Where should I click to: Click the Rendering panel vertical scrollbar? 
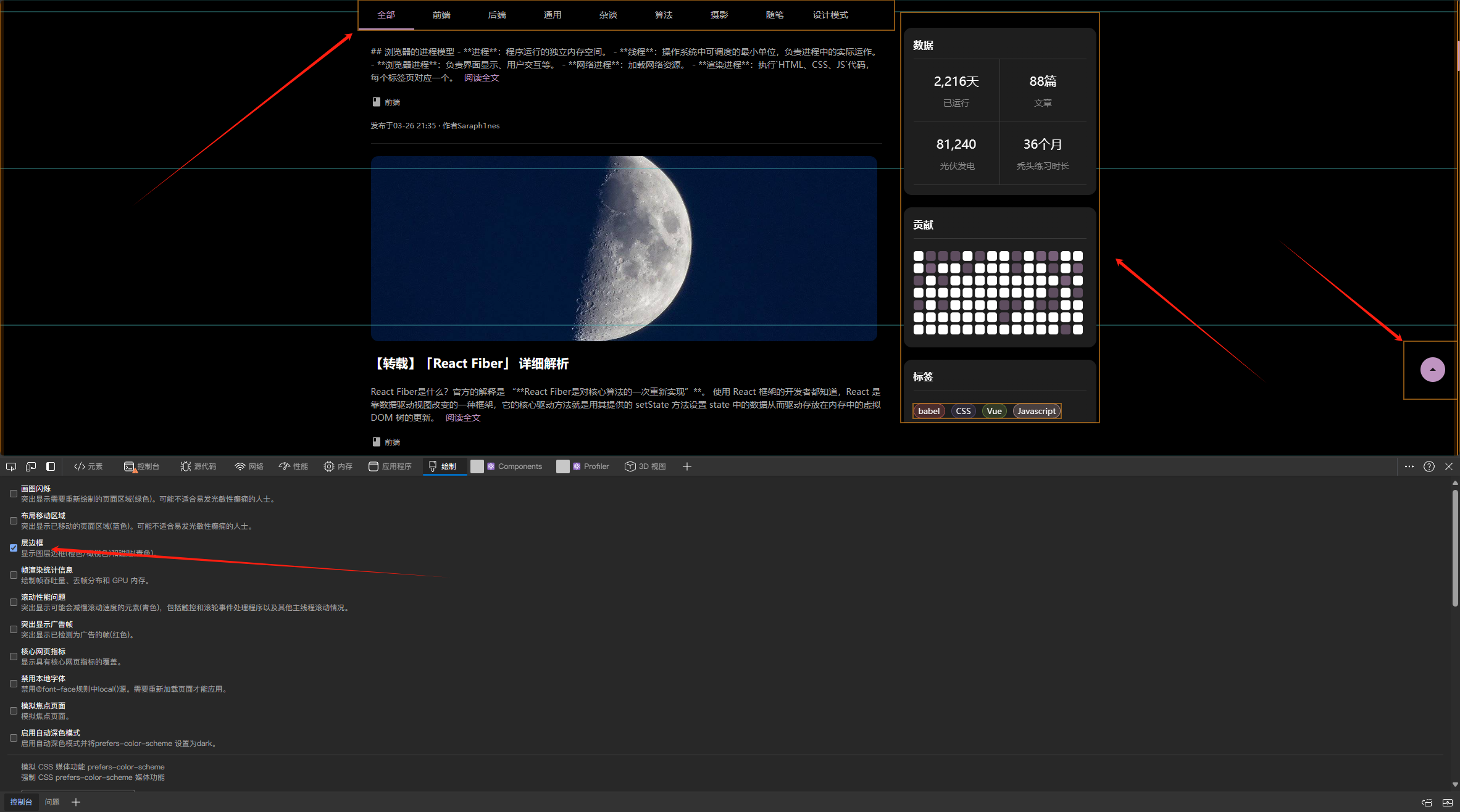point(1455,547)
